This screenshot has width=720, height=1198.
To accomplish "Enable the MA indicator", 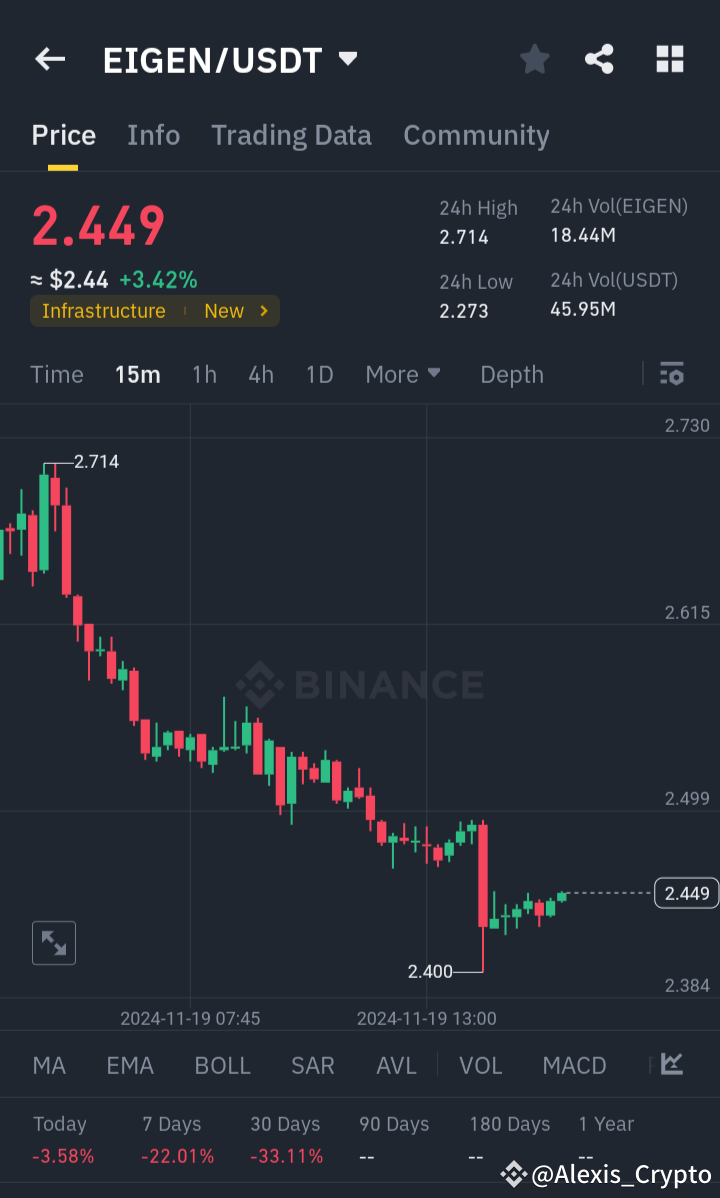I will coord(48,1066).
